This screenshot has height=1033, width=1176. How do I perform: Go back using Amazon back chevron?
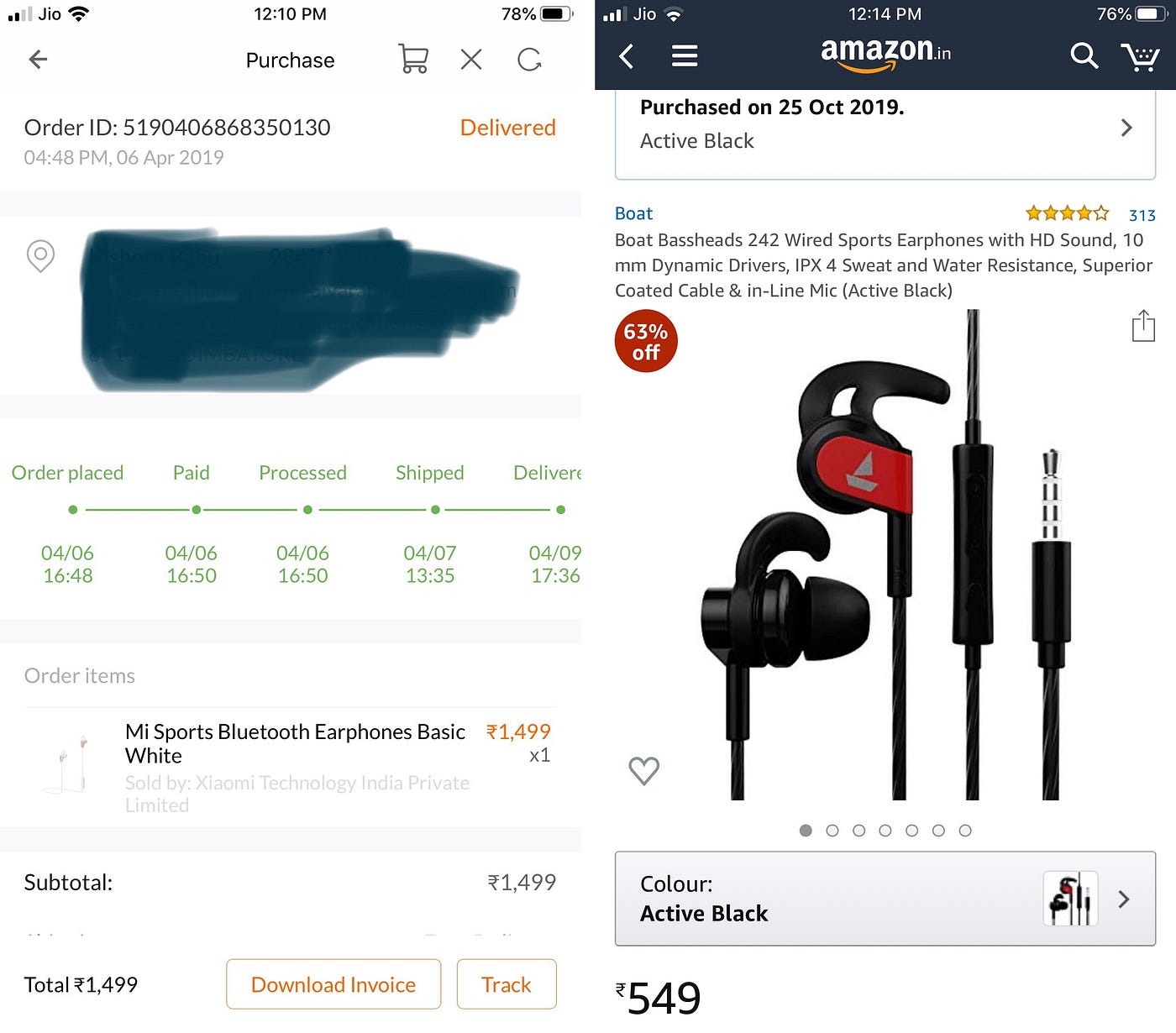click(626, 56)
